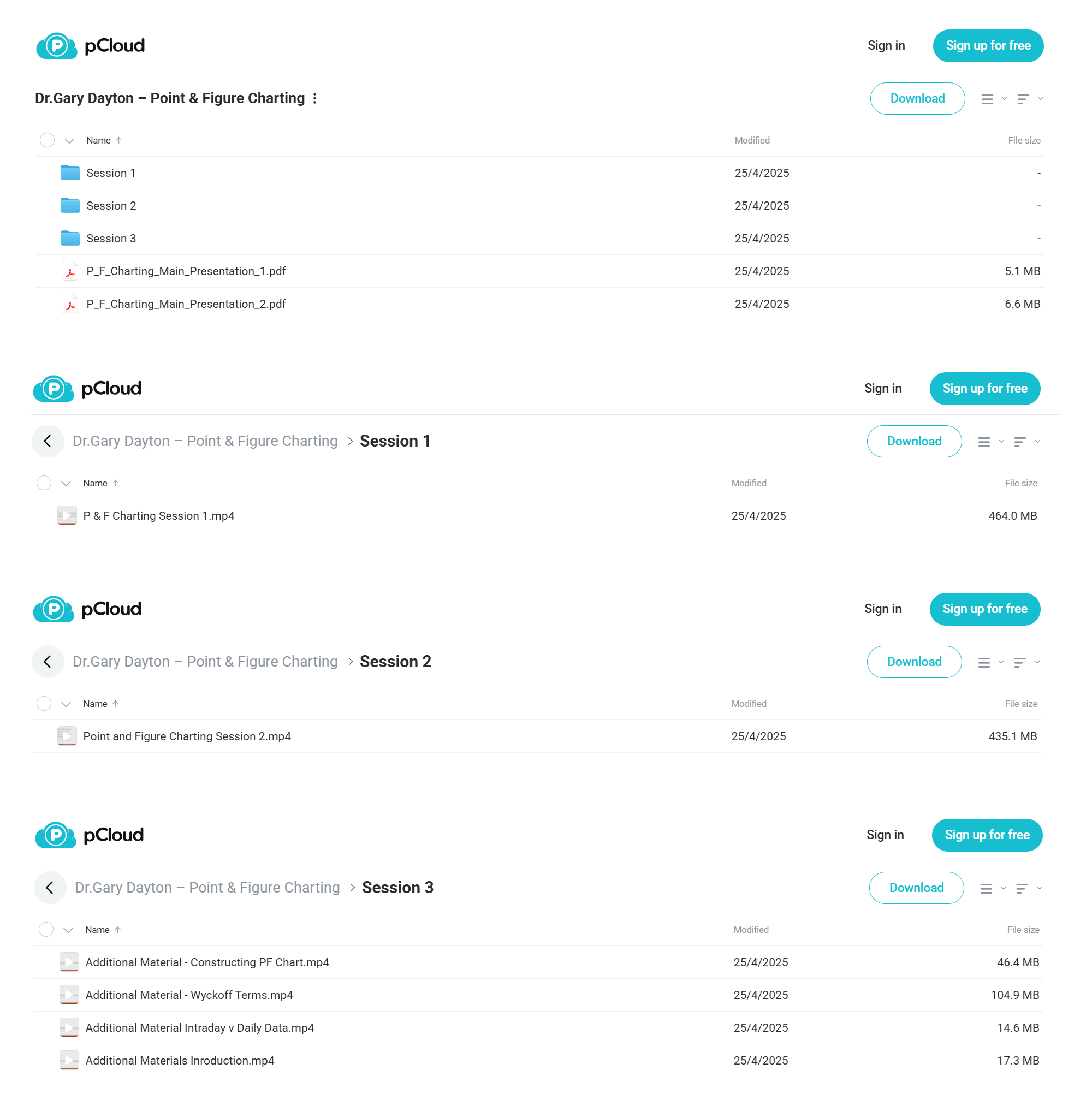This screenshot has width=1092, height=1118.
Task: Toggle the select-all circle in the Session 3 list
Action: pos(46,929)
